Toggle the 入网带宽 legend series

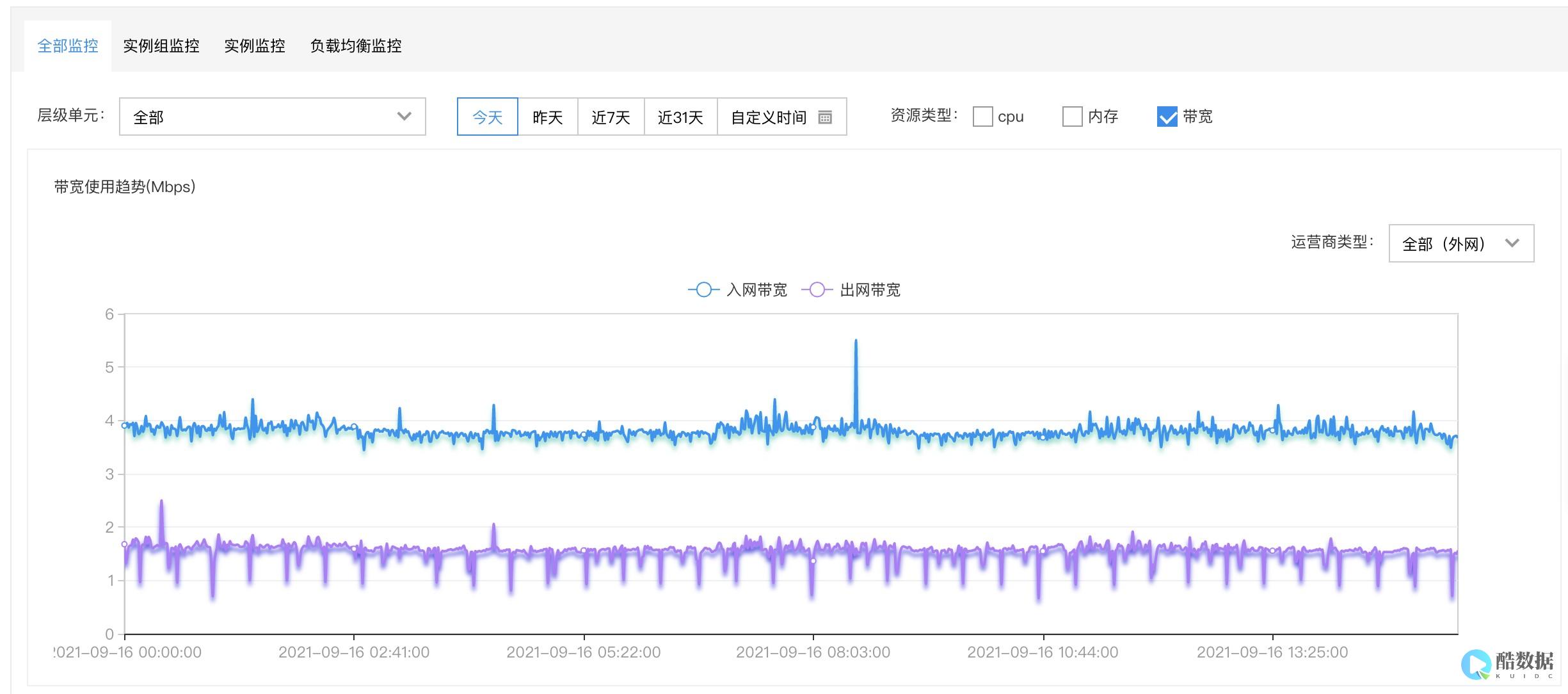coord(737,290)
